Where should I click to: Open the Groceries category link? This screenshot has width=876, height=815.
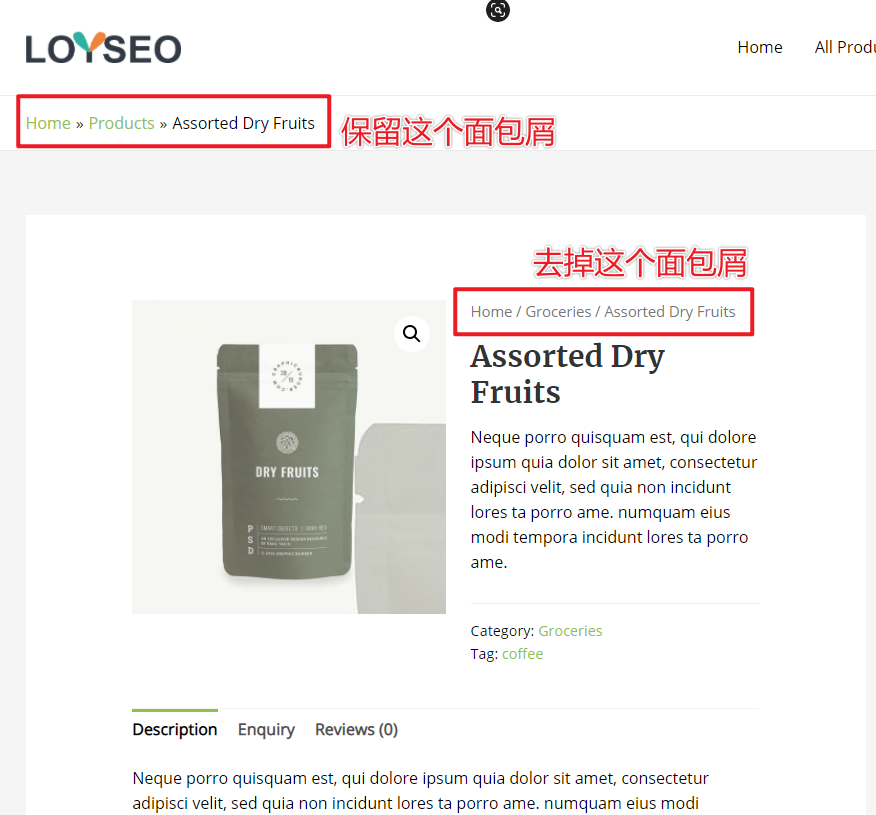(x=570, y=631)
